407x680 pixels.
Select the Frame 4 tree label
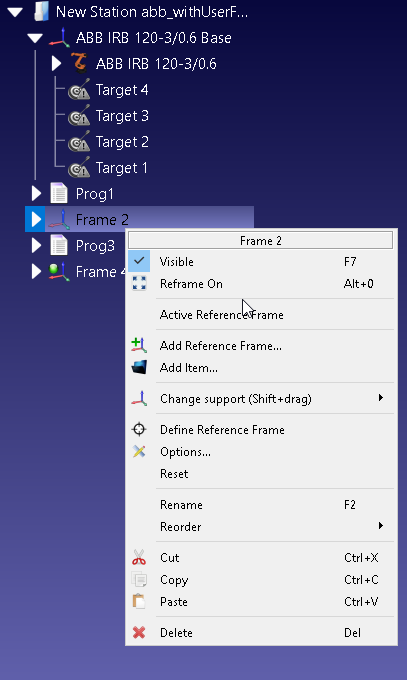tap(100, 272)
